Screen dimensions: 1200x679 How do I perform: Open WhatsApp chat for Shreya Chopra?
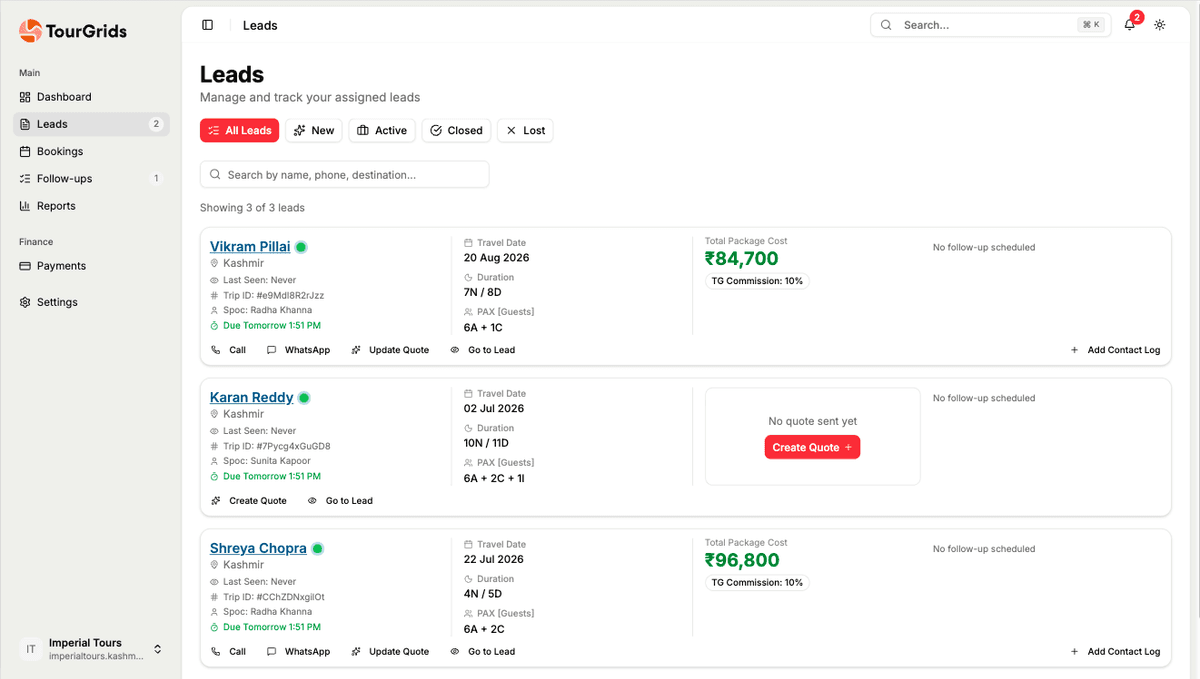pos(297,651)
